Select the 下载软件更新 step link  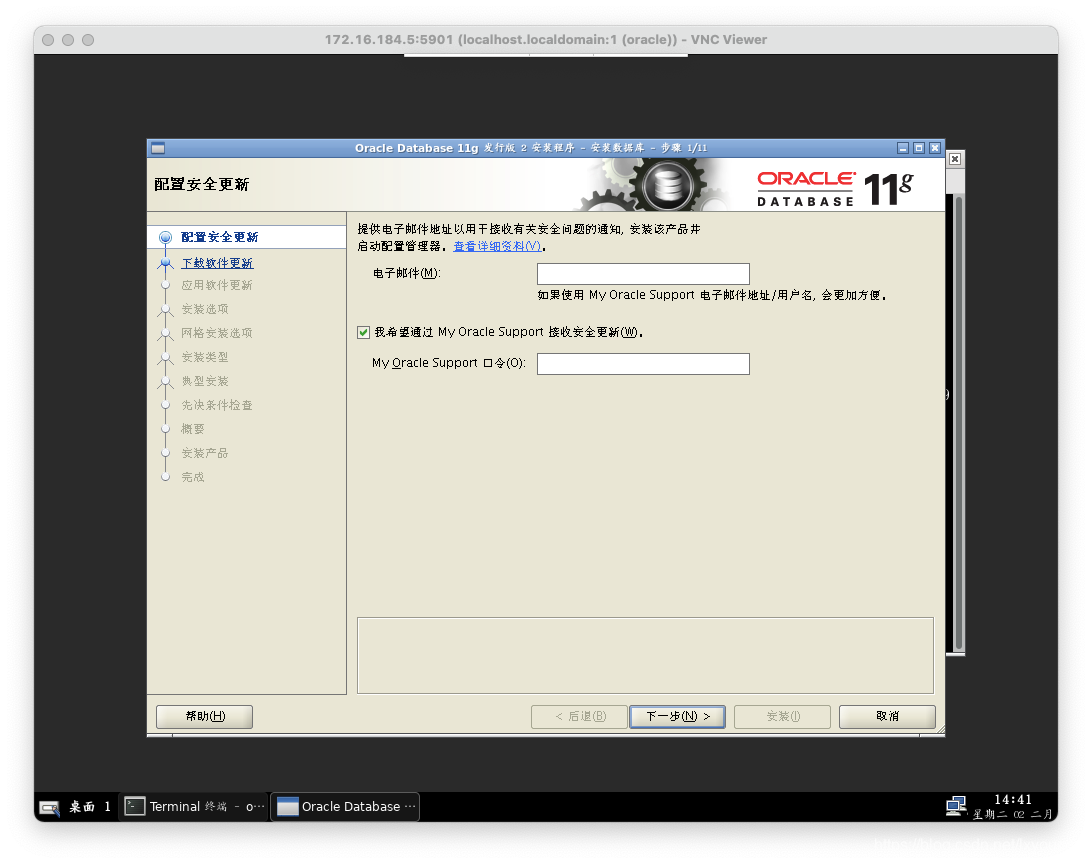pyautogui.click(x=217, y=263)
